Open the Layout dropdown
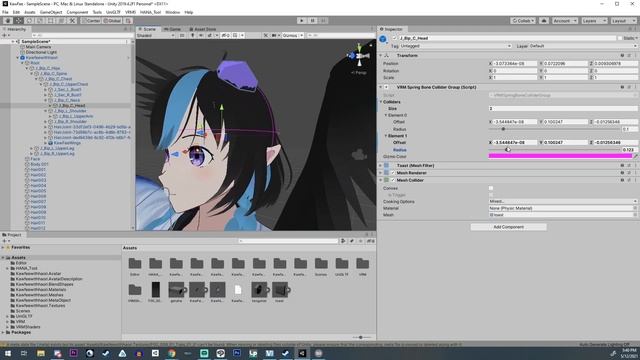640x360 pixels. (623, 20)
